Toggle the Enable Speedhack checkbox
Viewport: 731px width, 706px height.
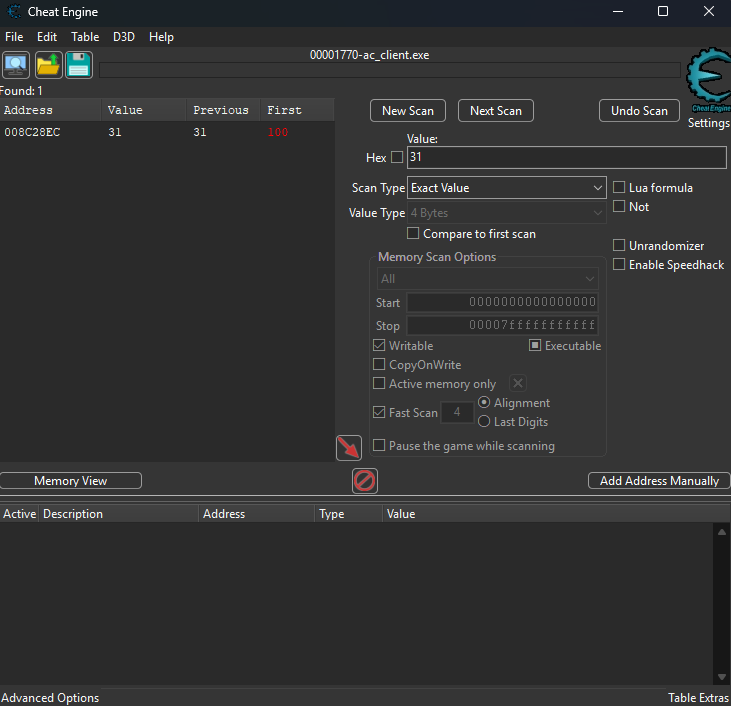pyautogui.click(x=620, y=264)
